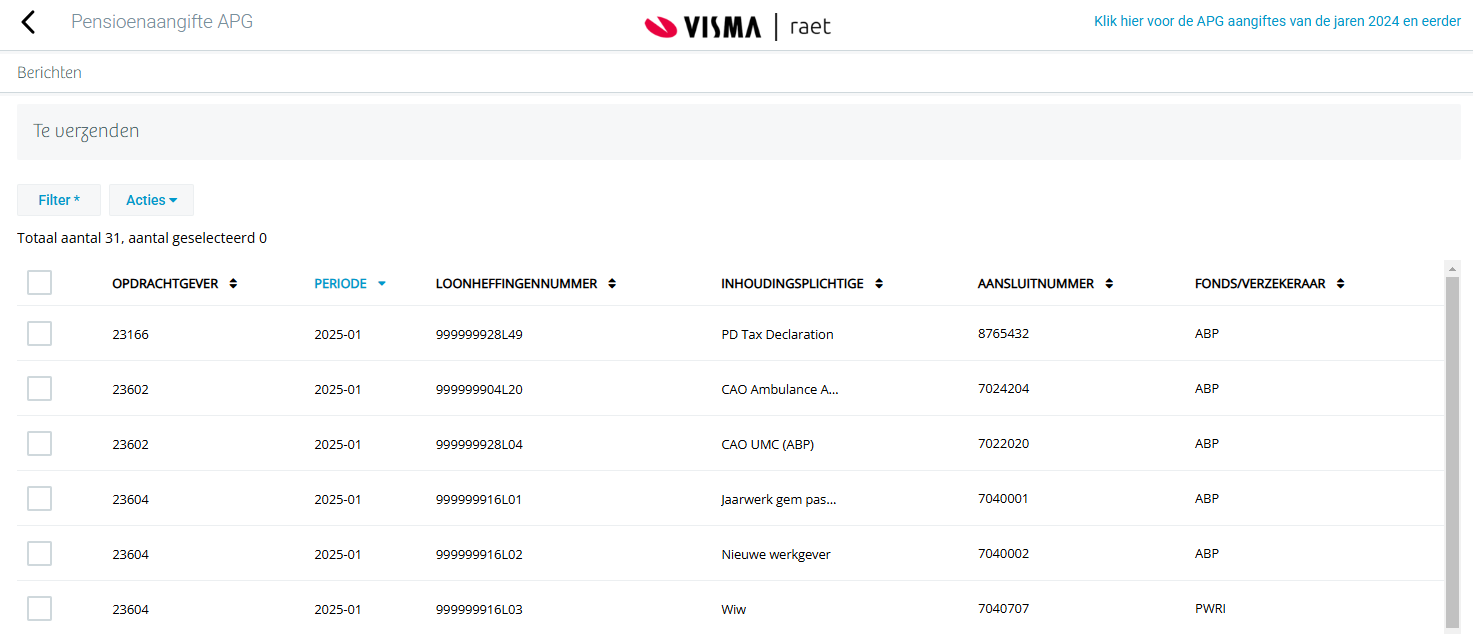Sort the LOONHEFFINGENNUMMER column
1473x634 pixels.
point(612,283)
